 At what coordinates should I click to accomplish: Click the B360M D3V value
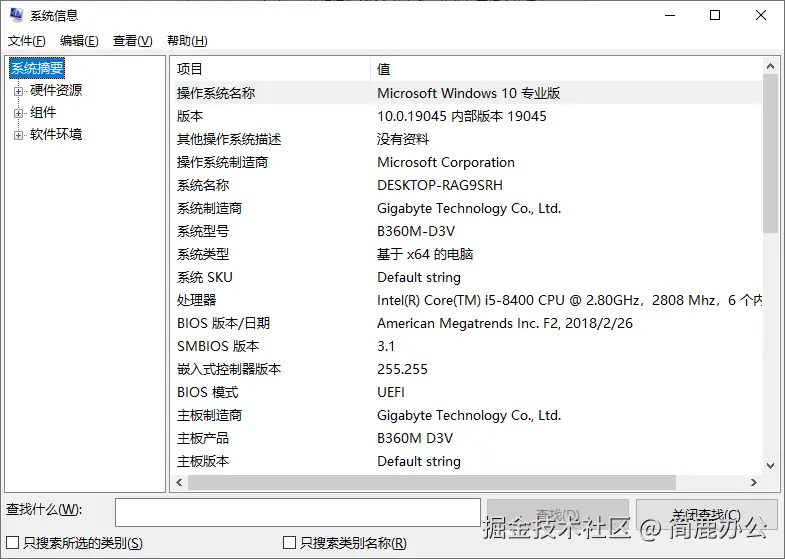coord(415,438)
